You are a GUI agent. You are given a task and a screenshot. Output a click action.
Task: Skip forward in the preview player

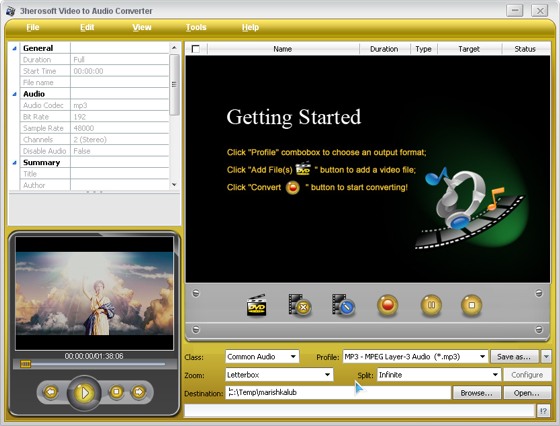coord(139,392)
